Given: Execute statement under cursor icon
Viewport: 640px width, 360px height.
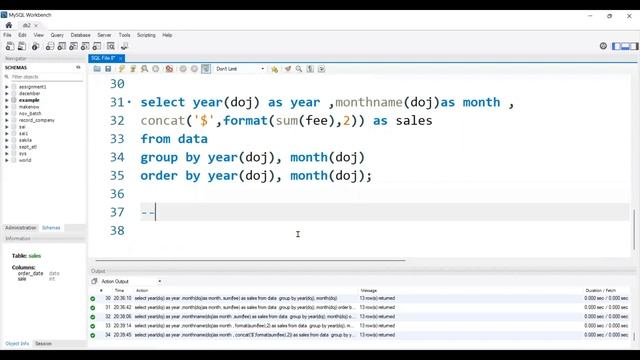Looking at the screenshot, I should [133, 69].
